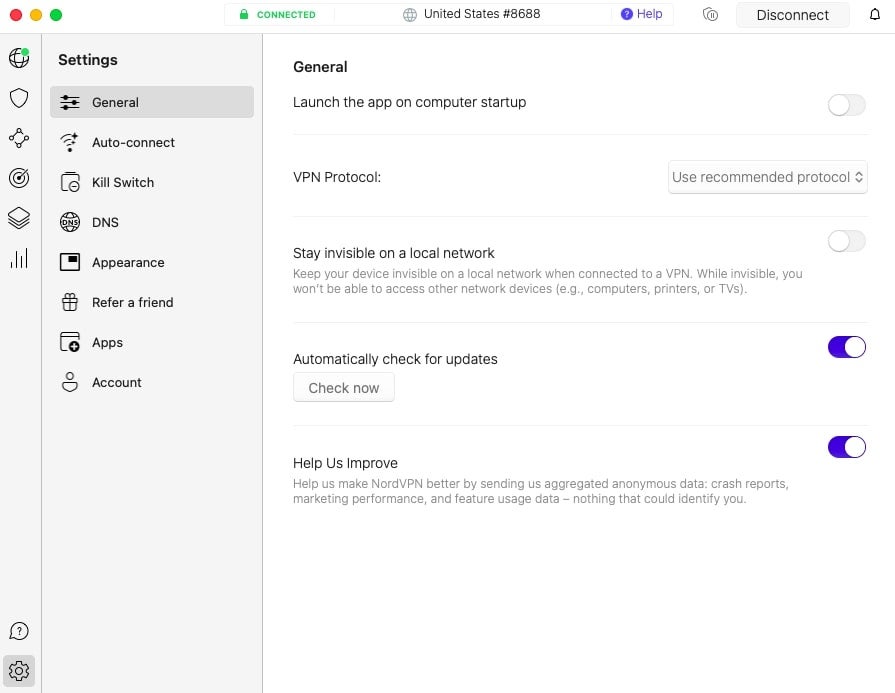Click the target Dark Web Monitor icon
The image size is (895, 693).
[x=19, y=178]
